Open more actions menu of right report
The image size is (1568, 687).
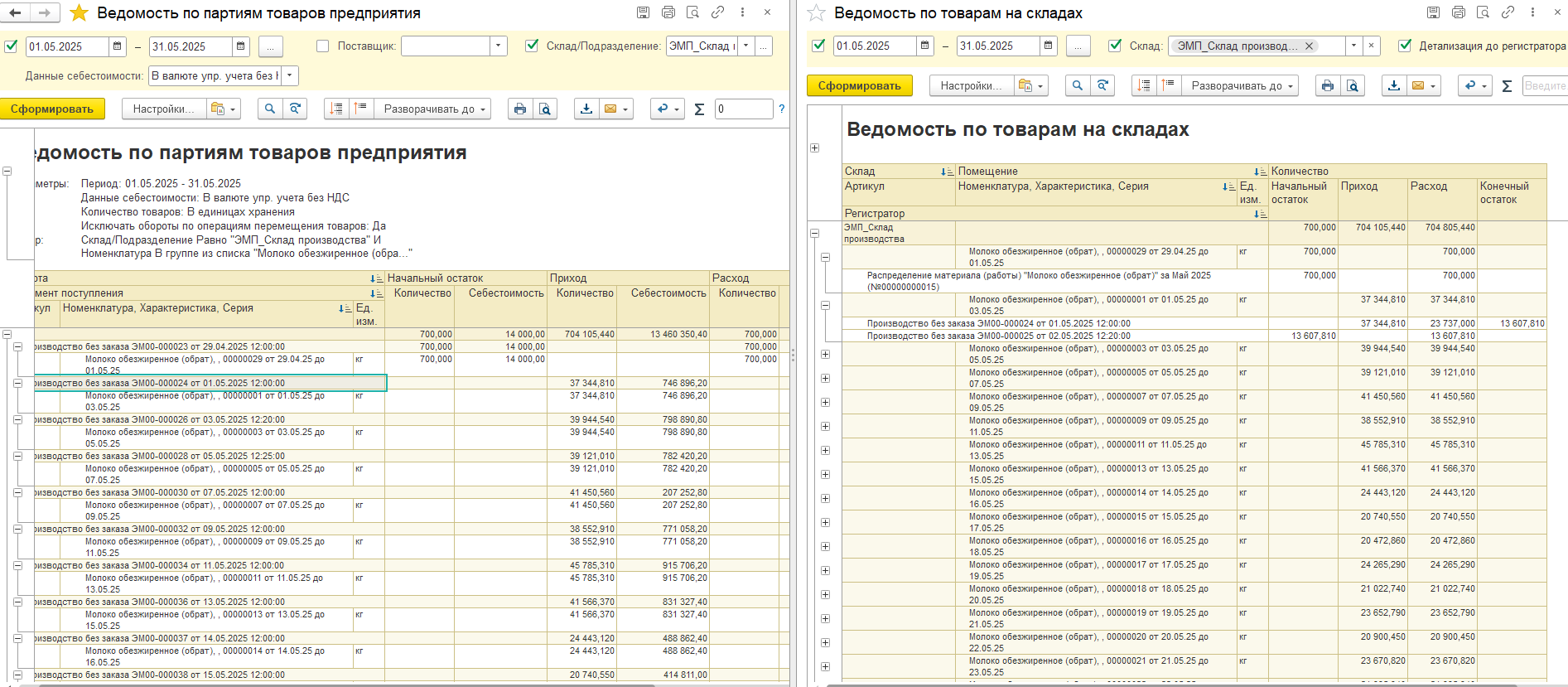(x=1532, y=12)
